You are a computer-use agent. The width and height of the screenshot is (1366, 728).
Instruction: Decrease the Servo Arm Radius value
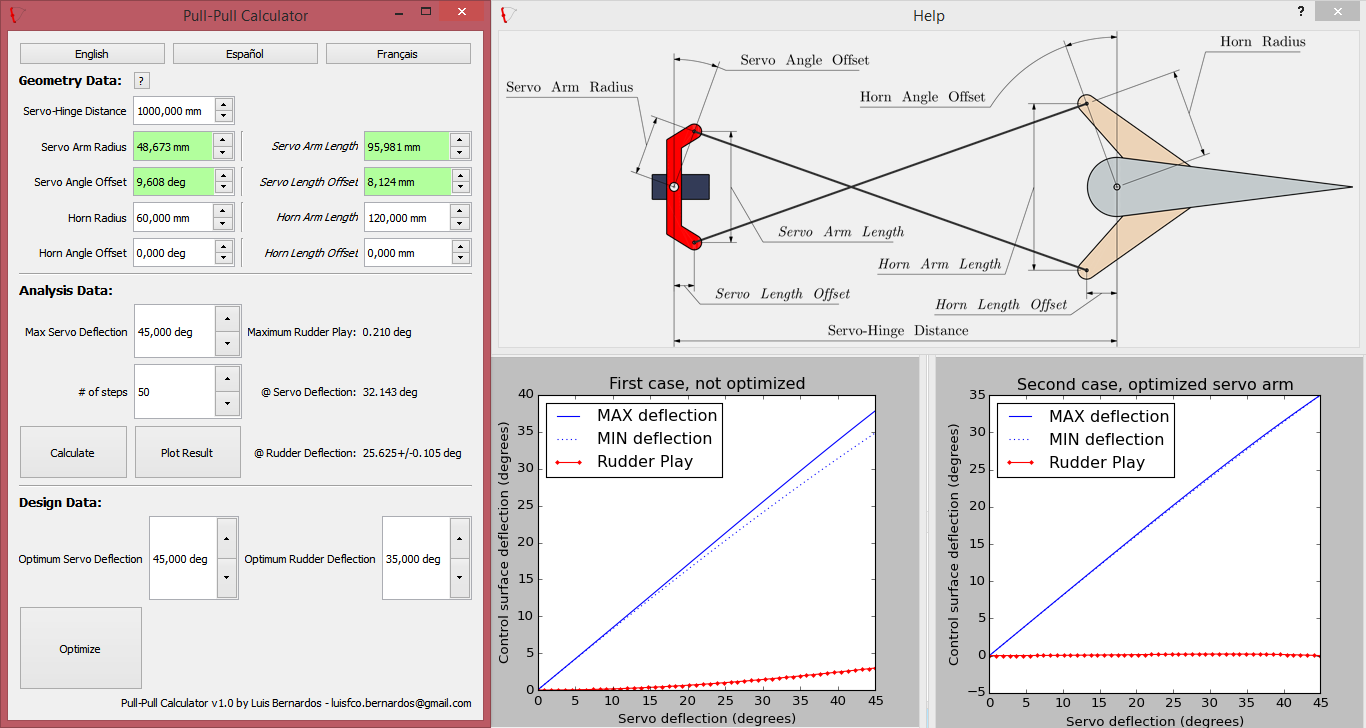(x=224, y=153)
